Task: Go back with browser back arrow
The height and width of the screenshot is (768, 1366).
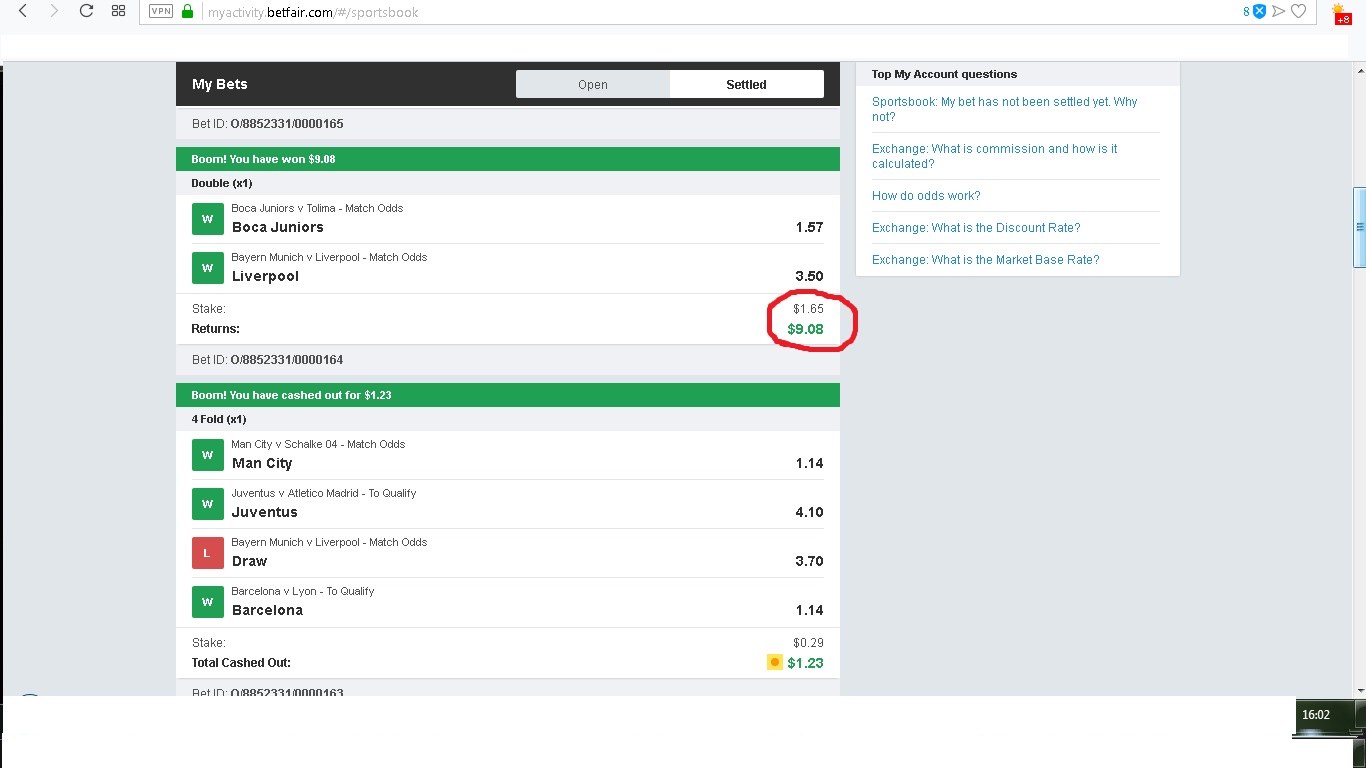Action: (23, 11)
